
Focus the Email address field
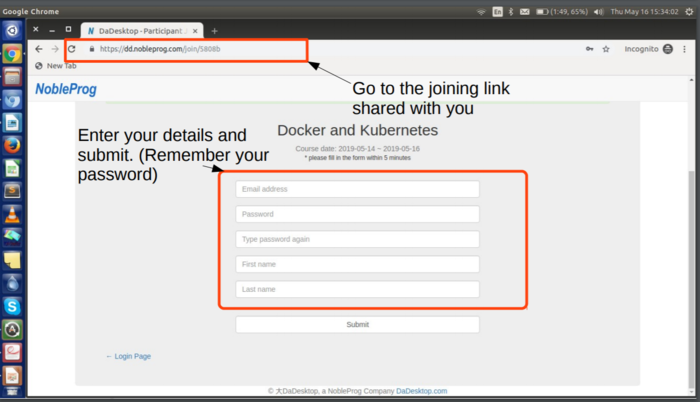pos(358,189)
